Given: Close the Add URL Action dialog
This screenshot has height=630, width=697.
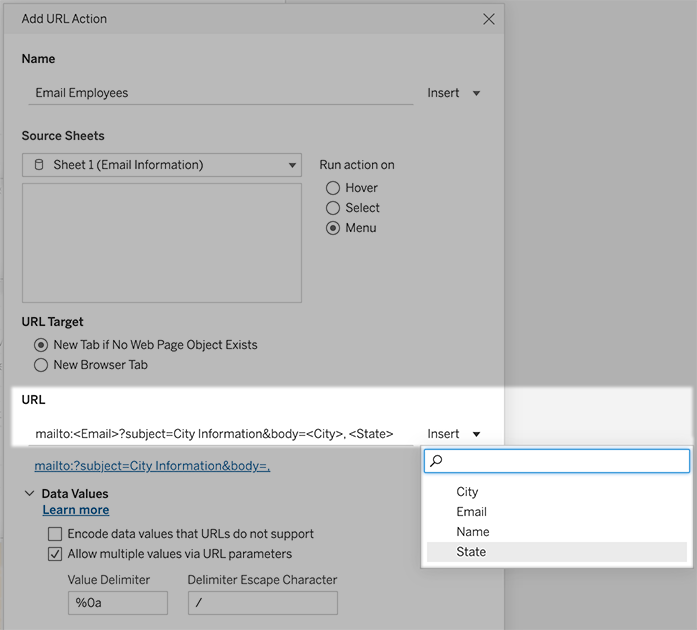Looking at the screenshot, I should click(489, 19).
